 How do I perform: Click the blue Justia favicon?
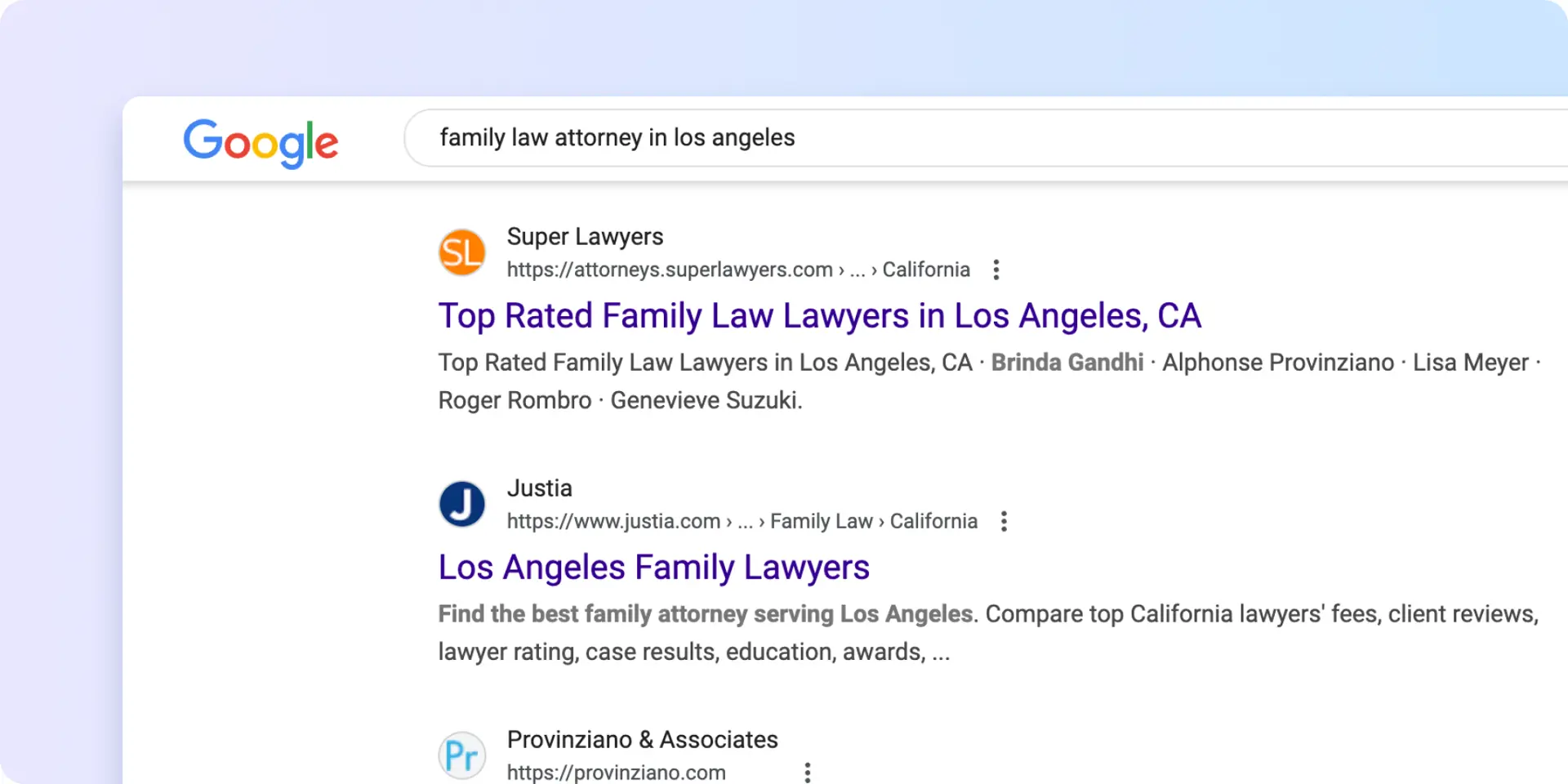[462, 504]
